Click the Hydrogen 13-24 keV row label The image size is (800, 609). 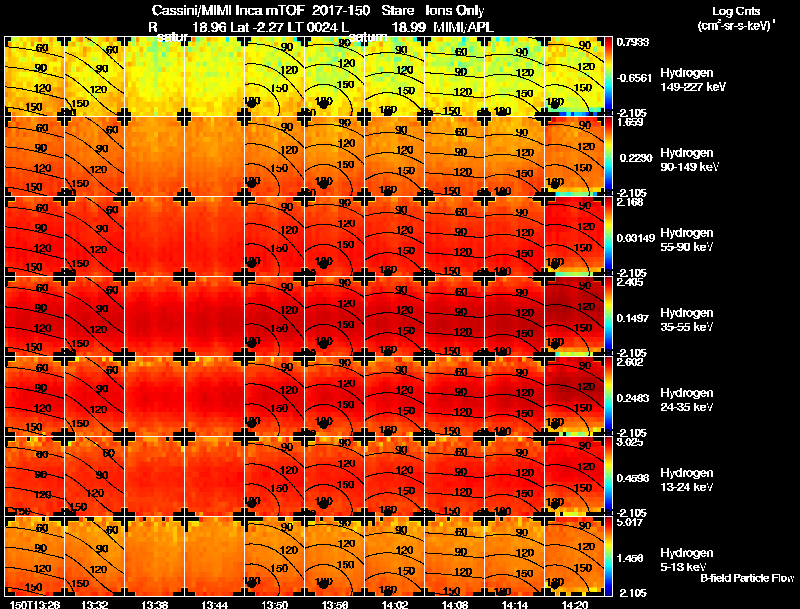pos(687,480)
